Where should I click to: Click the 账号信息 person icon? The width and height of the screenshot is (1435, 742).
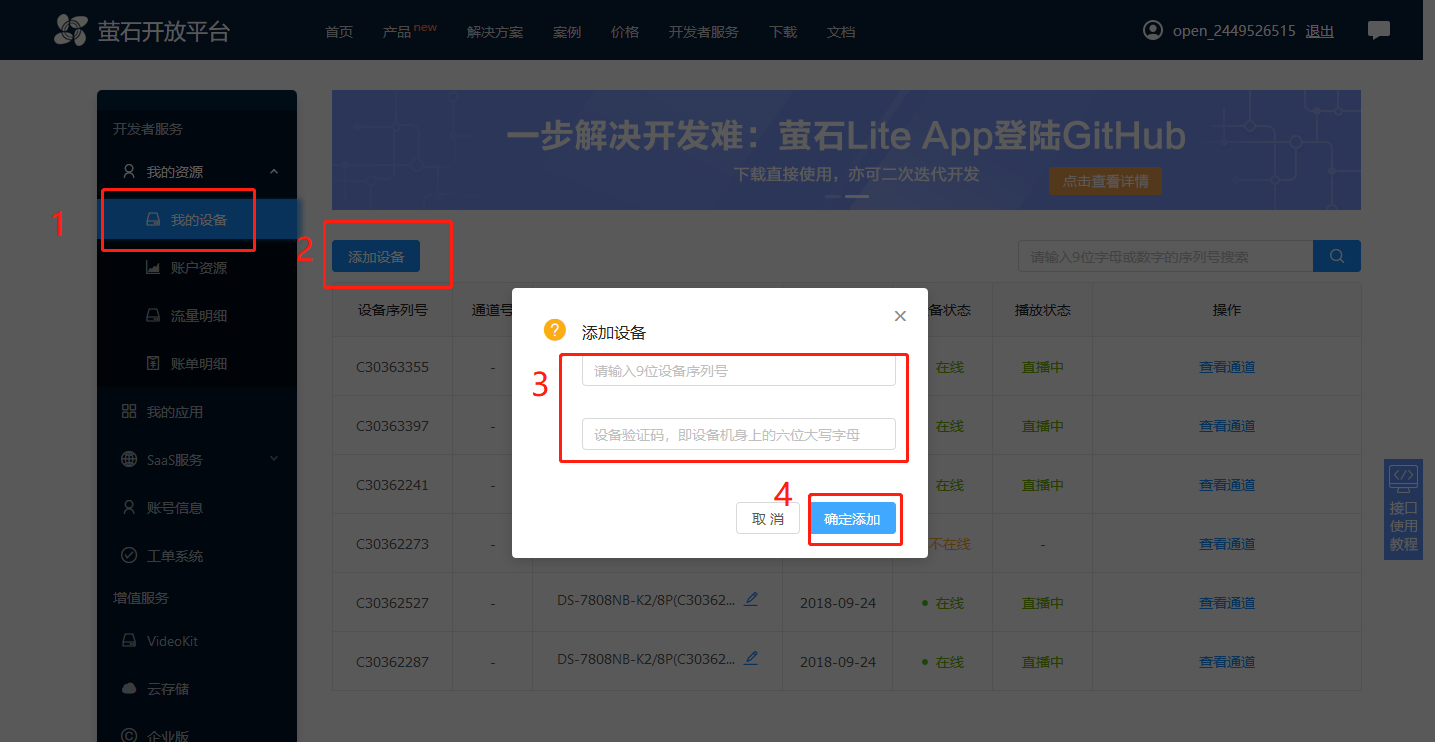click(128, 507)
